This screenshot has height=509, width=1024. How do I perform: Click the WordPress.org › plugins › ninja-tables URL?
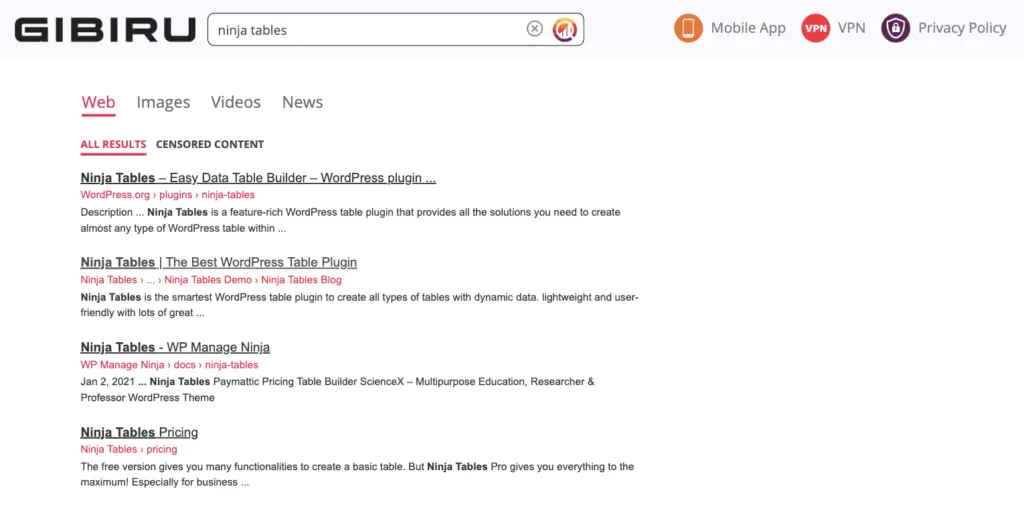click(x=168, y=195)
